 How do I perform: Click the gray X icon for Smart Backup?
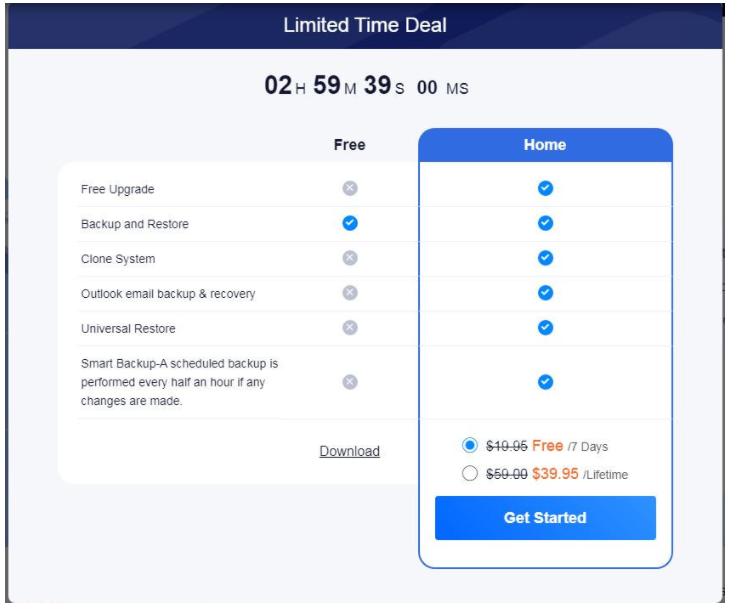coord(350,382)
